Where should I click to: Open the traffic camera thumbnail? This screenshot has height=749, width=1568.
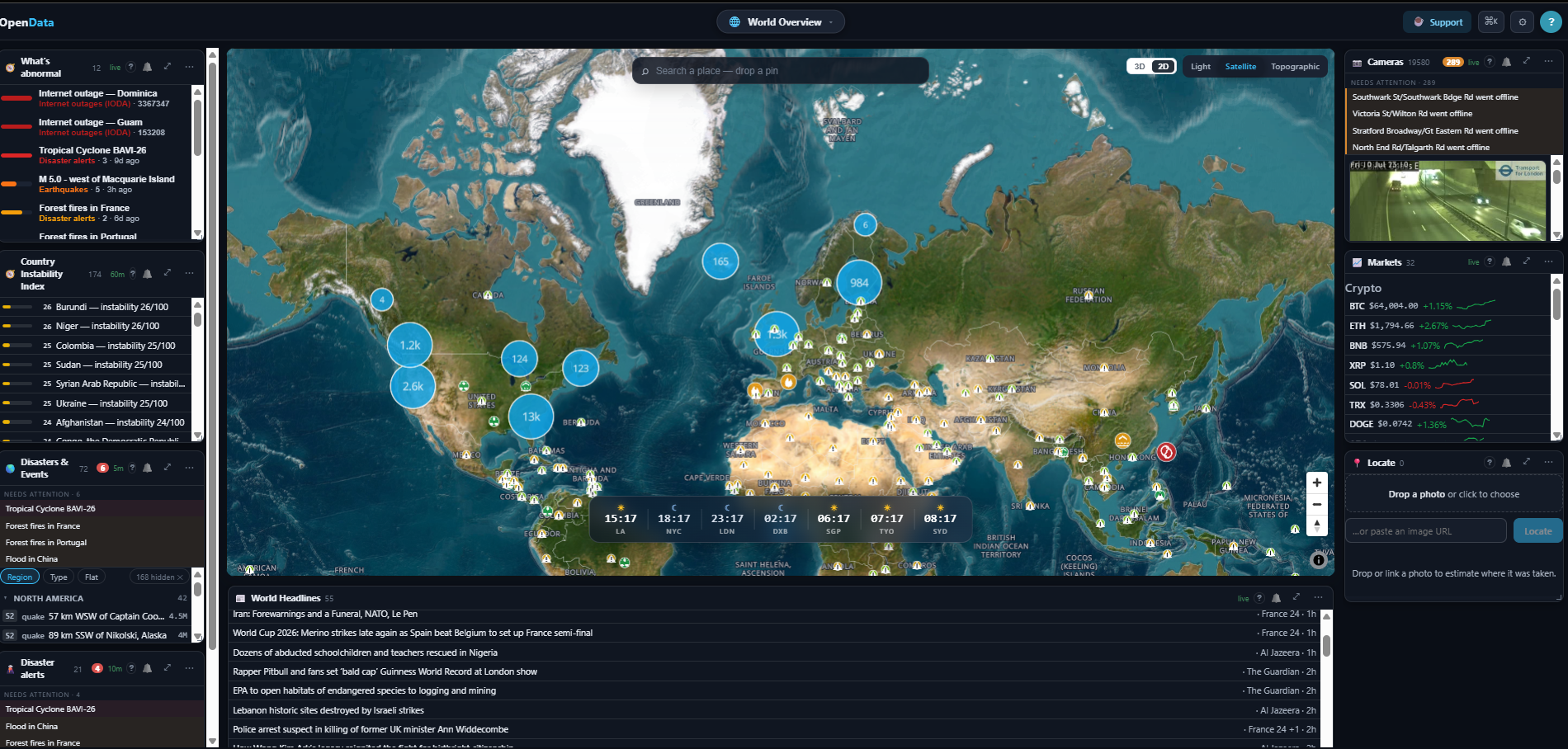point(1448,200)
